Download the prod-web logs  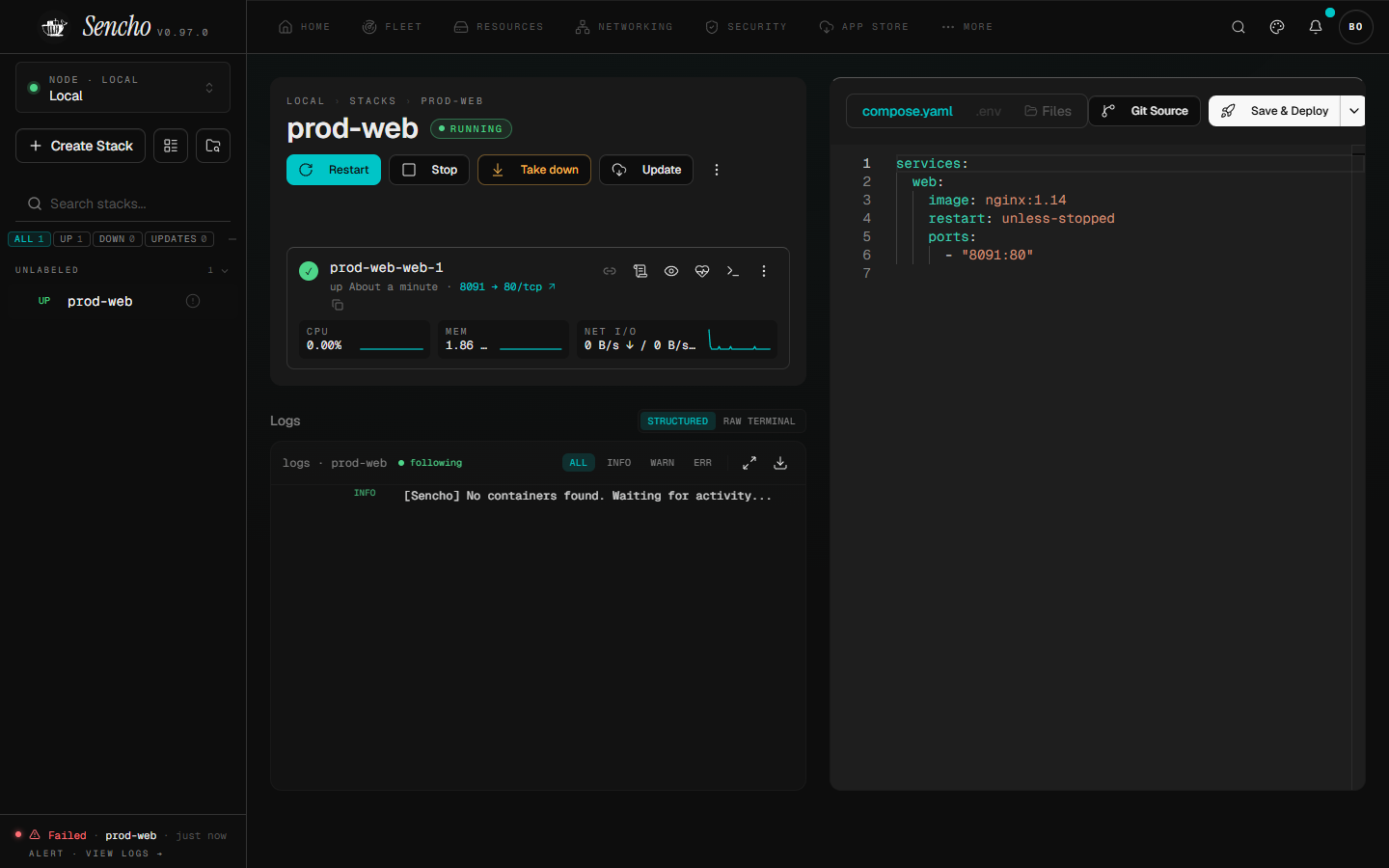pyautogui.click(x=780, y=463)
